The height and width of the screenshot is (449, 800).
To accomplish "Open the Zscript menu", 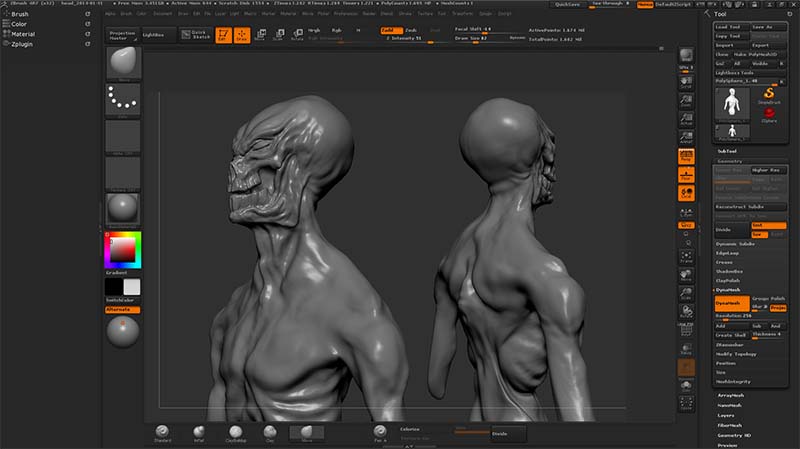I will pyautogui.click(x=505, y=14).
